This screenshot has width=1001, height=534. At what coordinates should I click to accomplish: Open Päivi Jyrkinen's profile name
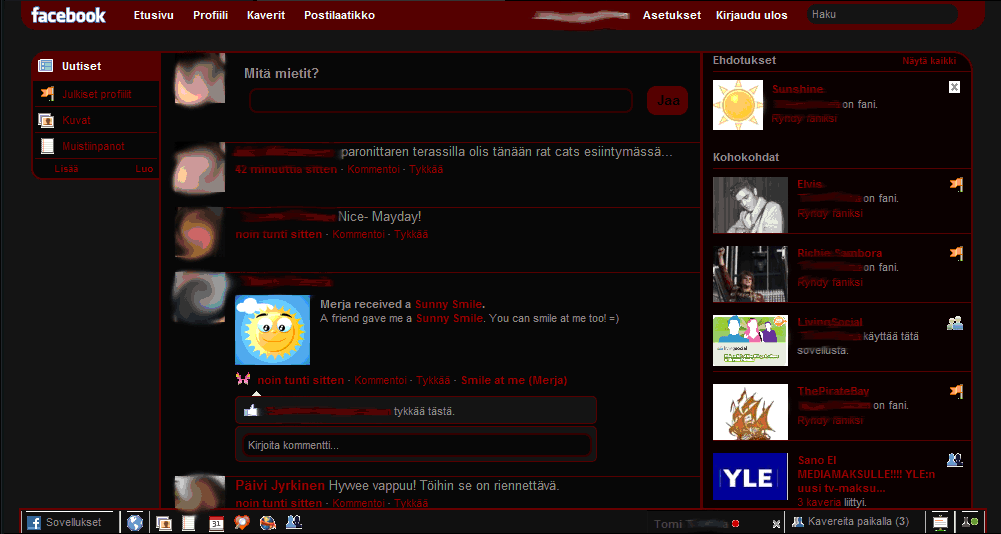[280, 485]
